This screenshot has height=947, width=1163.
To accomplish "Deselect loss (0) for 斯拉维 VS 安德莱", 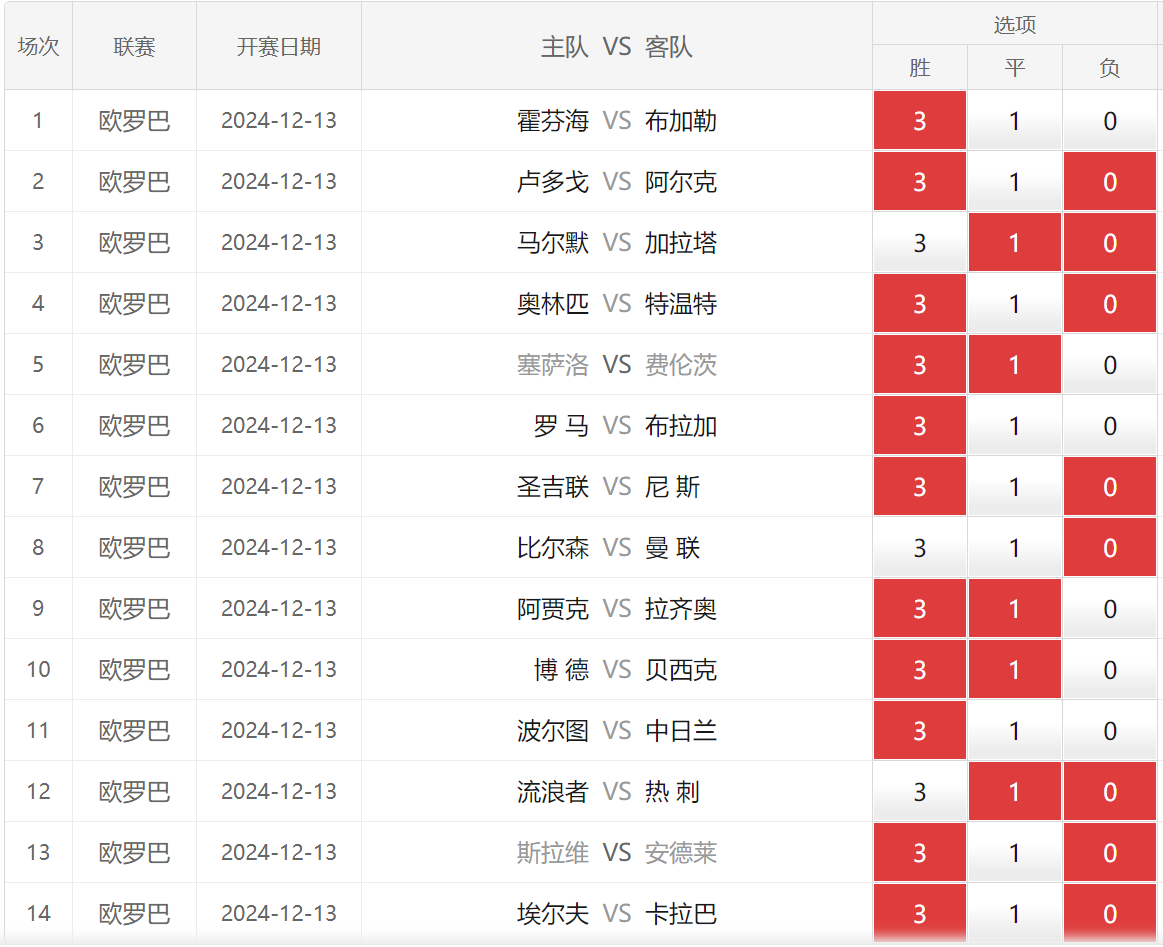I will coord(1110,853).
